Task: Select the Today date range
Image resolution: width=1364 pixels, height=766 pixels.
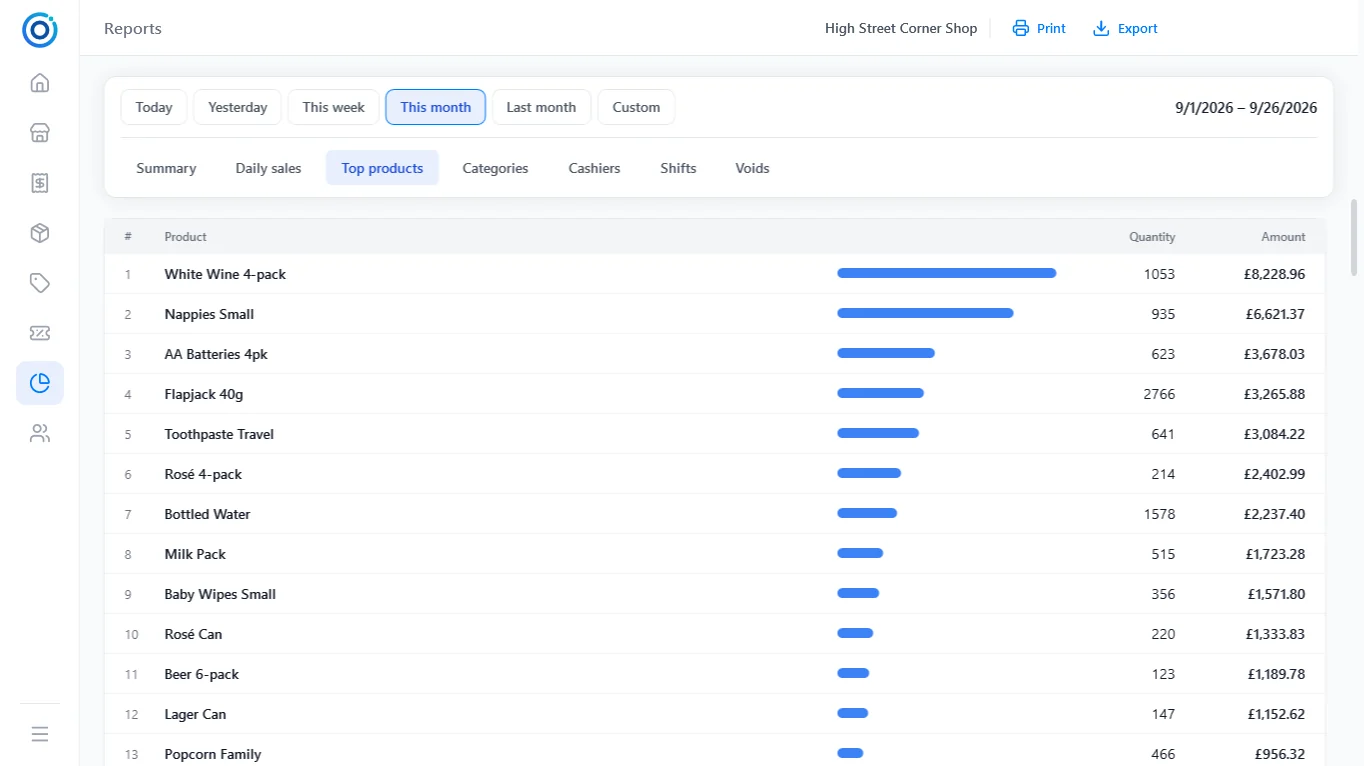Action: pos(154,107)
